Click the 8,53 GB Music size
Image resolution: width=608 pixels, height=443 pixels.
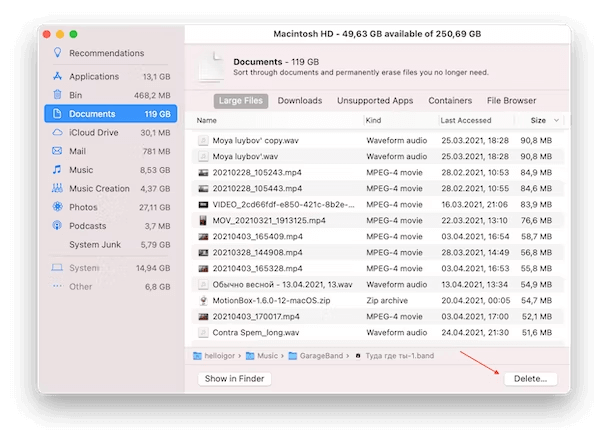(x=155, y=170)
